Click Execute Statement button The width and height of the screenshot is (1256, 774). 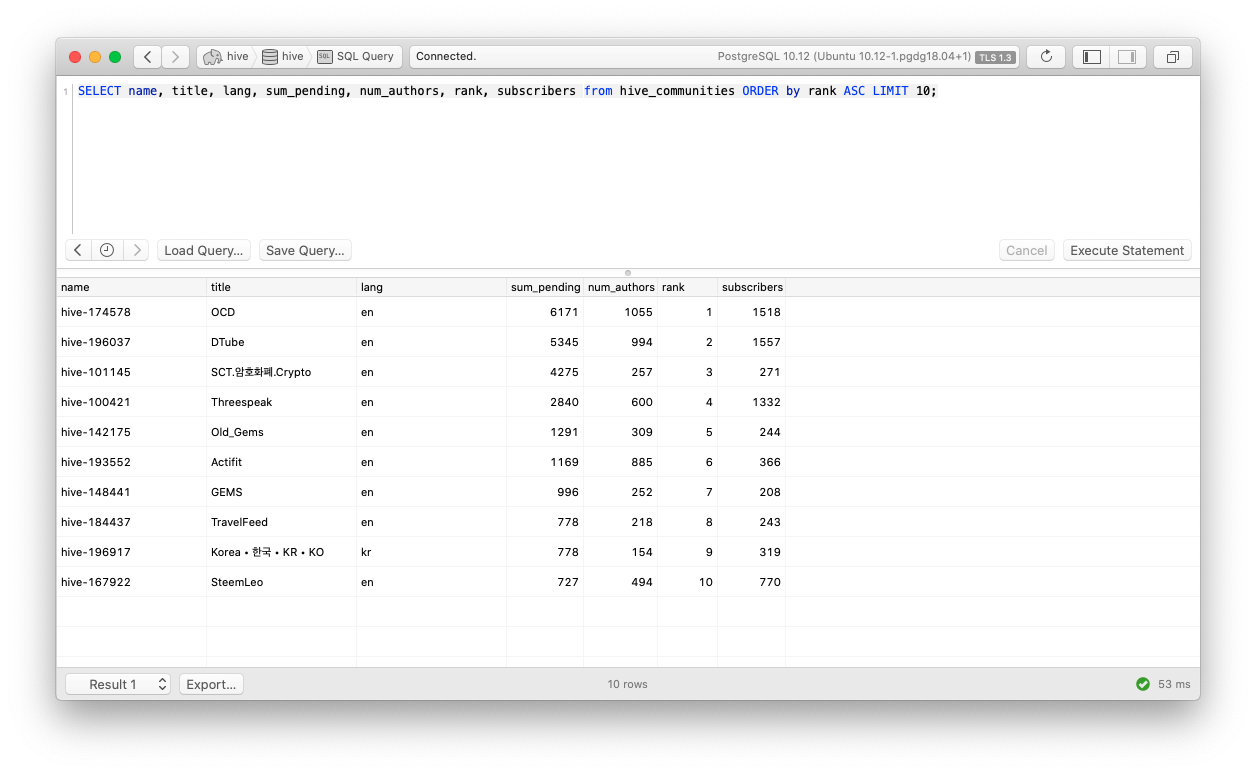(1127, 250)
